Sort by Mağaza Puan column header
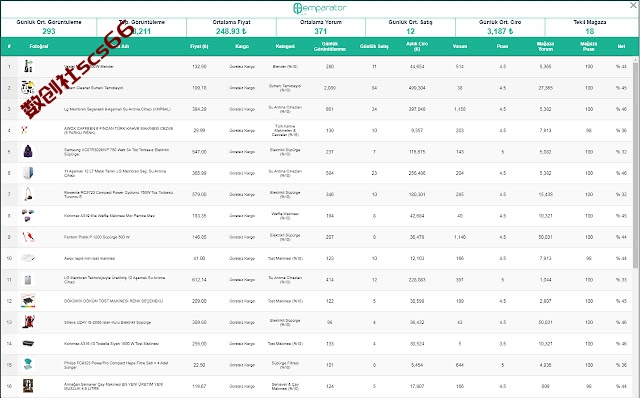Screen dimensions: 640x400 click(x=589, y=47)
